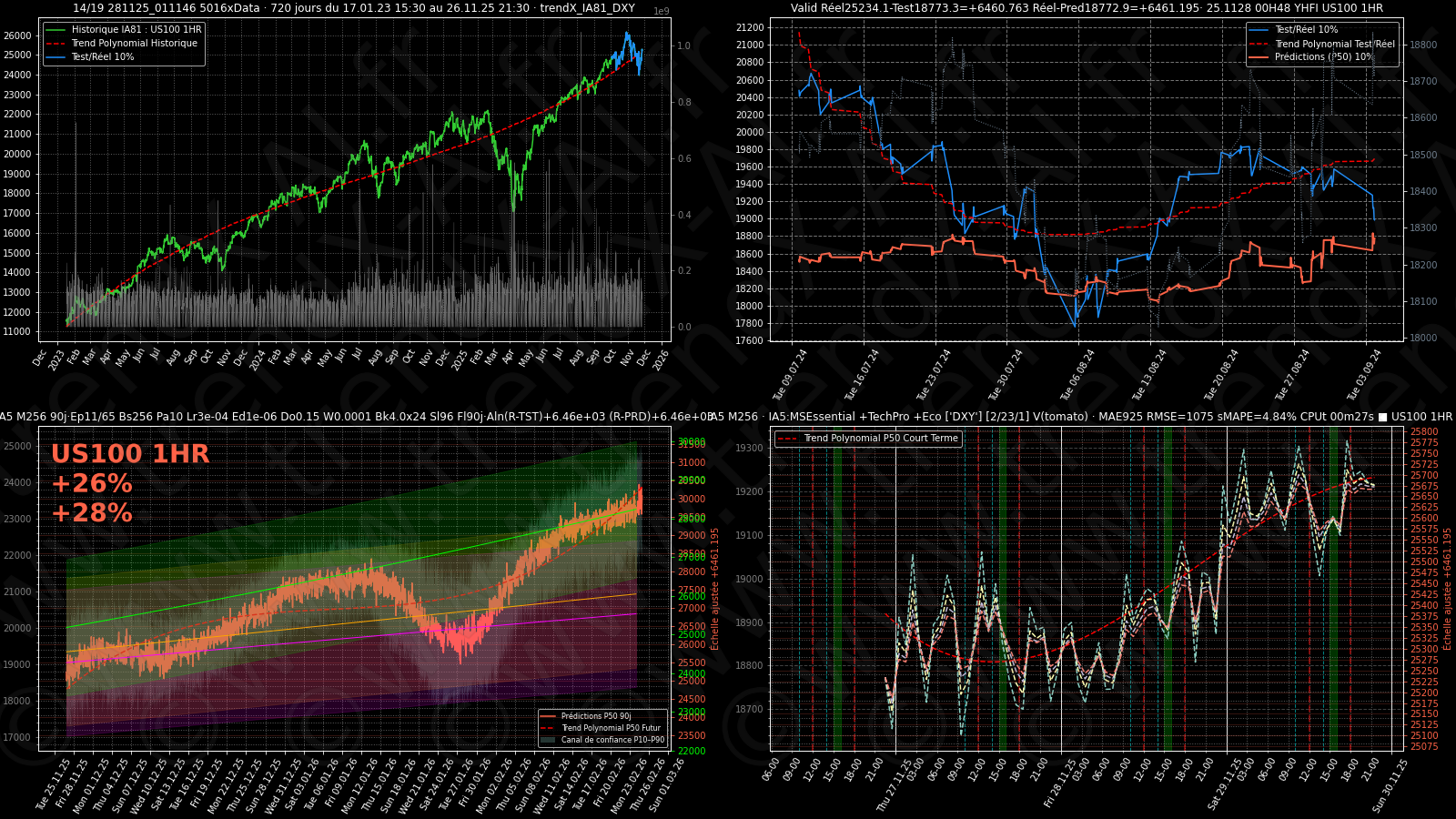Screen dimensions: 1456x819
Task: Click the large US100 1HR label
Action: [130, 454]
